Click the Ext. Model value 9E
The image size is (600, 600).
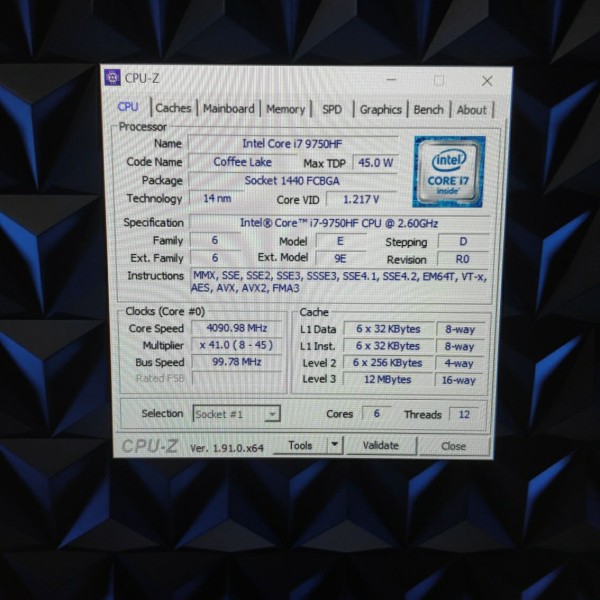coord(340,259)
